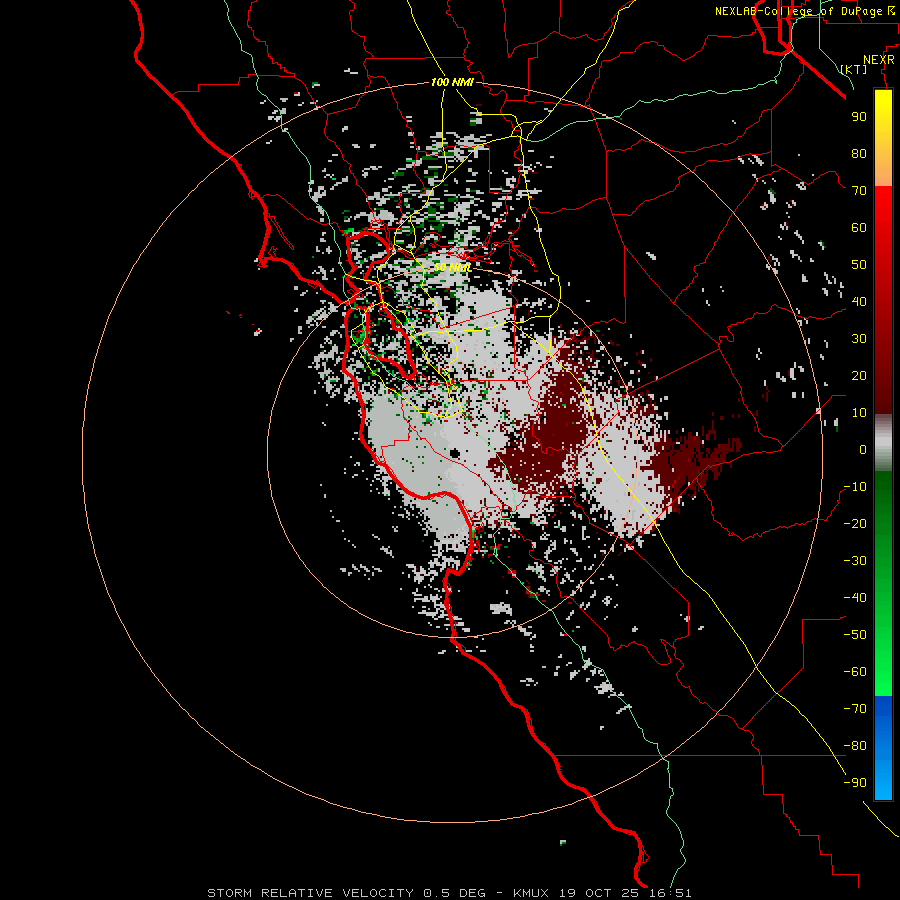Click the 10 value on the velocity scale
The width and height of the screenshot is (900, 900).
tap(859, 413)
